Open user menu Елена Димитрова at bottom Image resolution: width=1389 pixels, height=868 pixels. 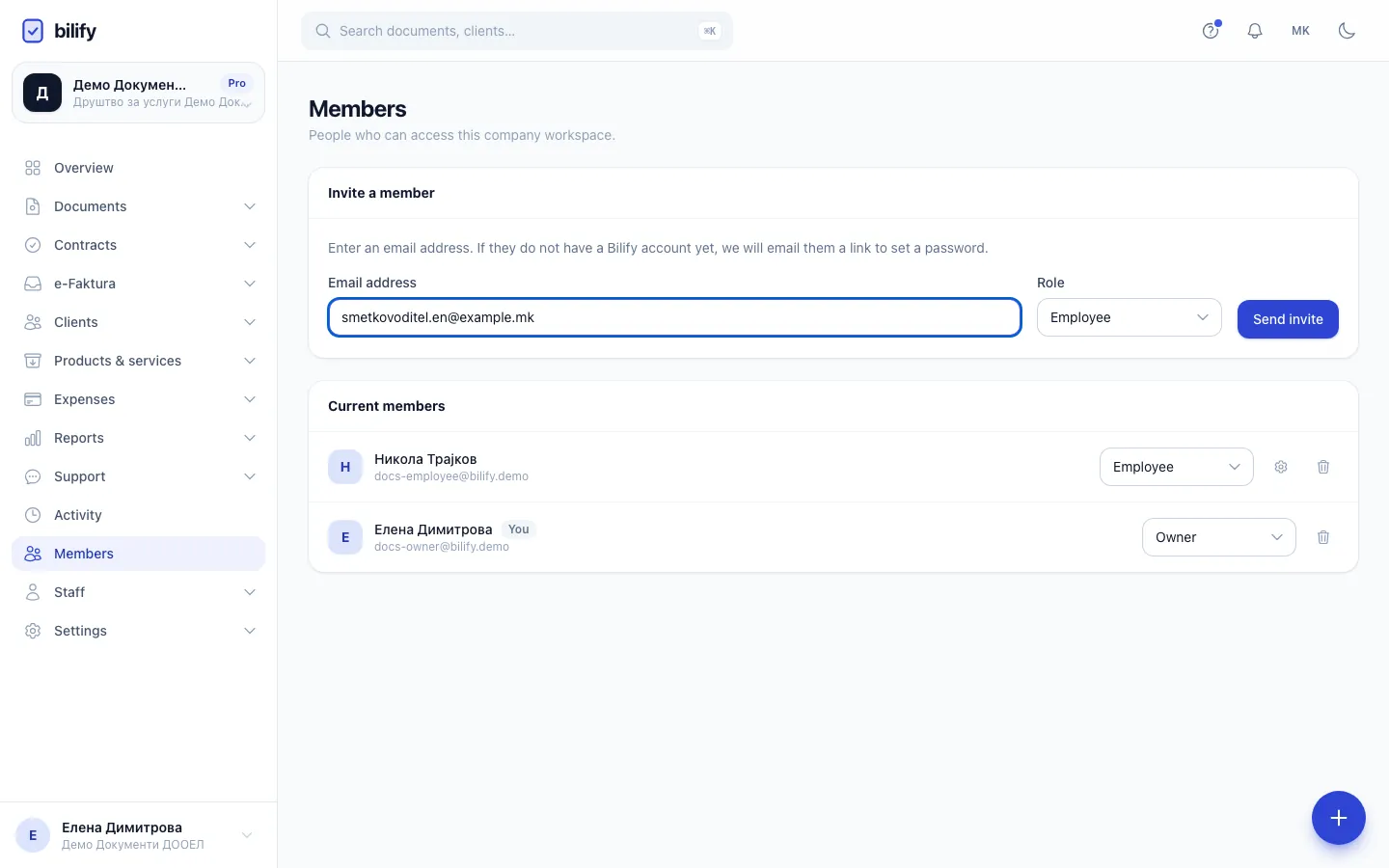(138, 835)
